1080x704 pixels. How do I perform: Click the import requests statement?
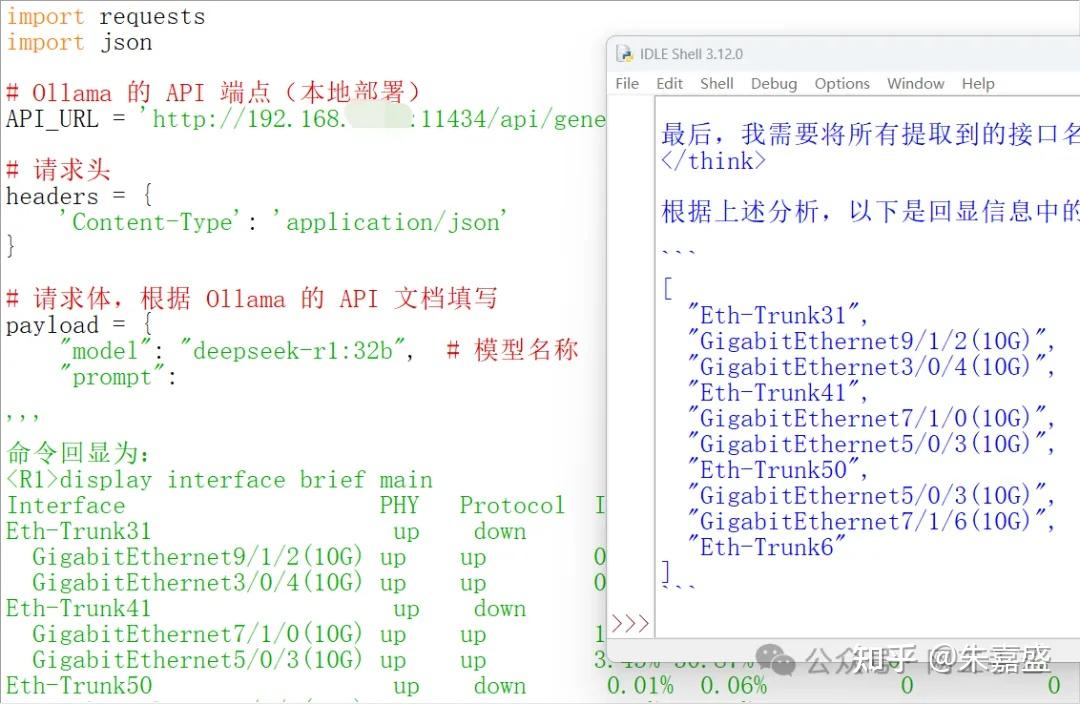[x=104, y=16]
